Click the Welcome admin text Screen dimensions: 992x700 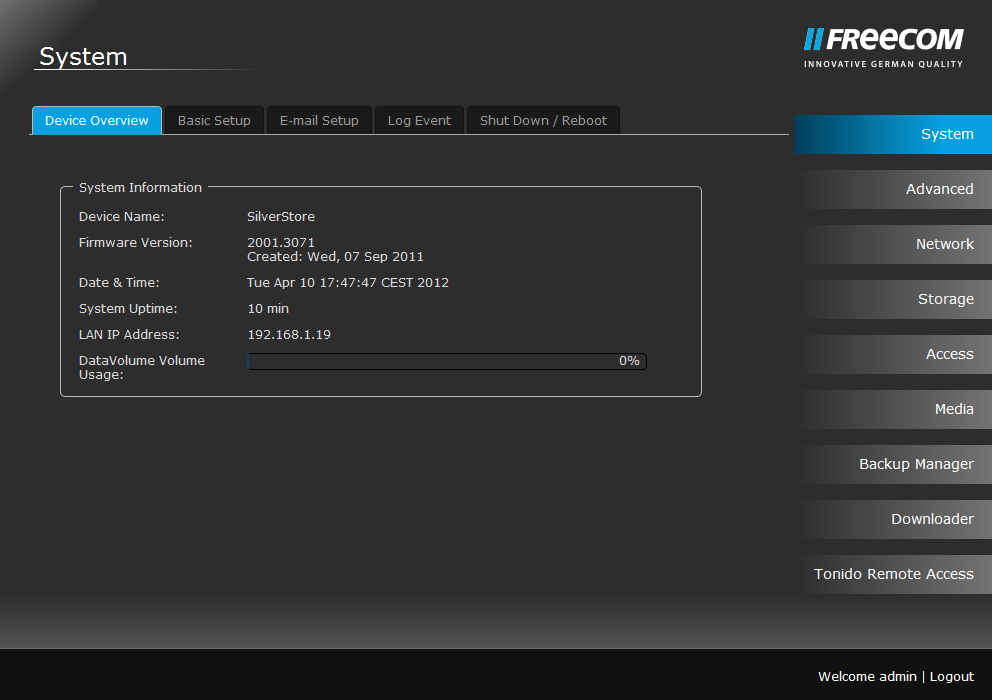[867, 677]
